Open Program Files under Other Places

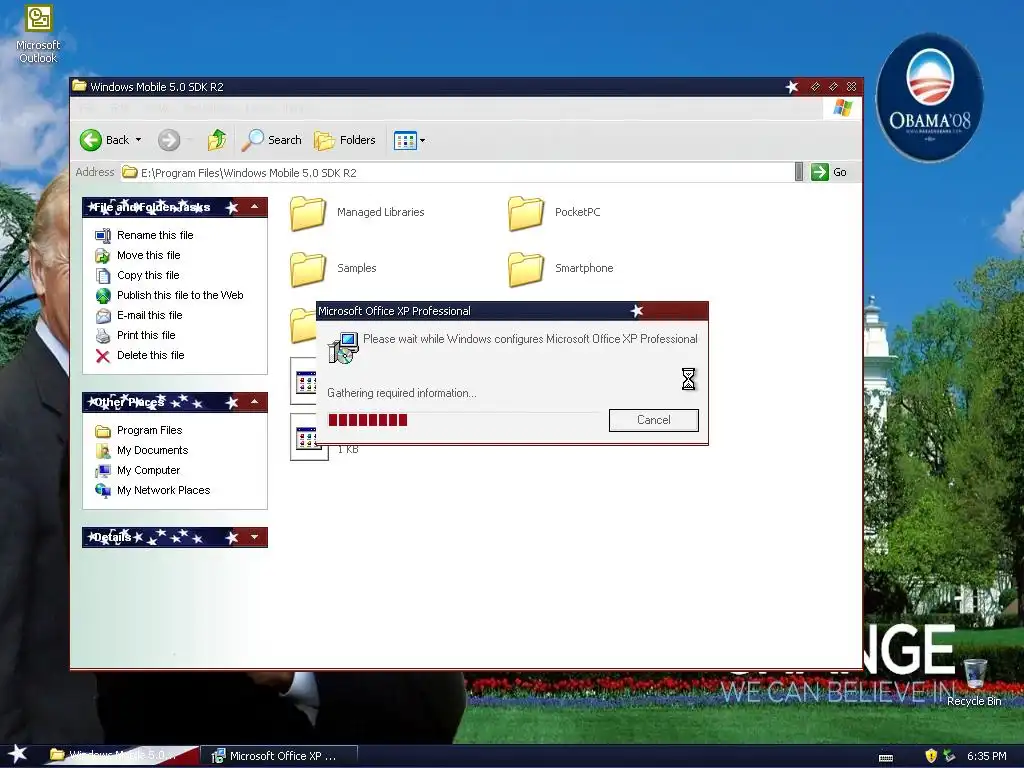(150, 430)
